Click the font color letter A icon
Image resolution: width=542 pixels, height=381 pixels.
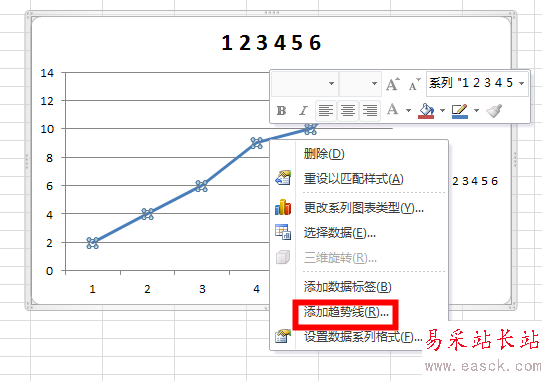(392, 110)
